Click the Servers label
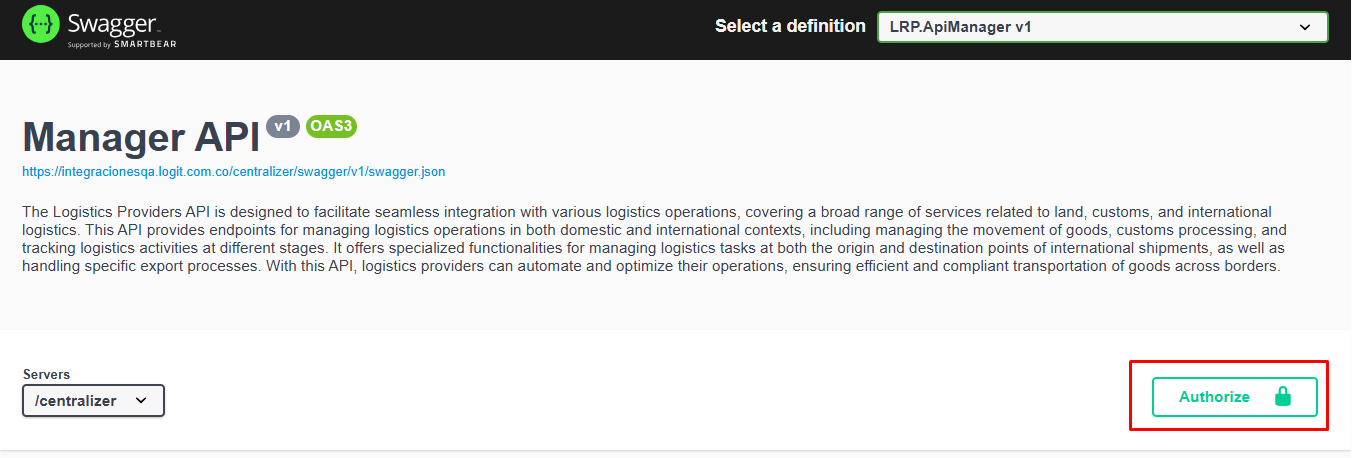The width and height of the screenshot is (1352, 458). click(x=46, y=374)
